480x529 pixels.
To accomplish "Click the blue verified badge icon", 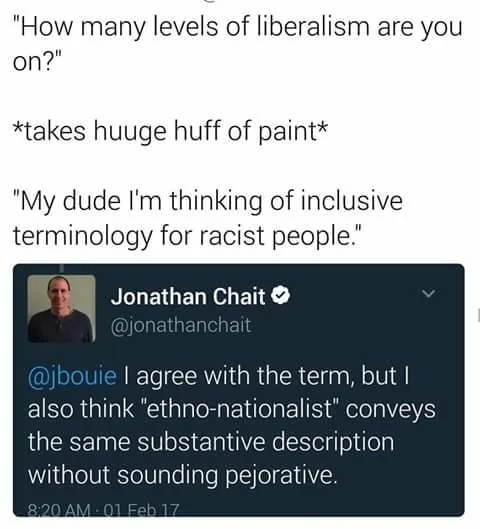I will 281,296.
